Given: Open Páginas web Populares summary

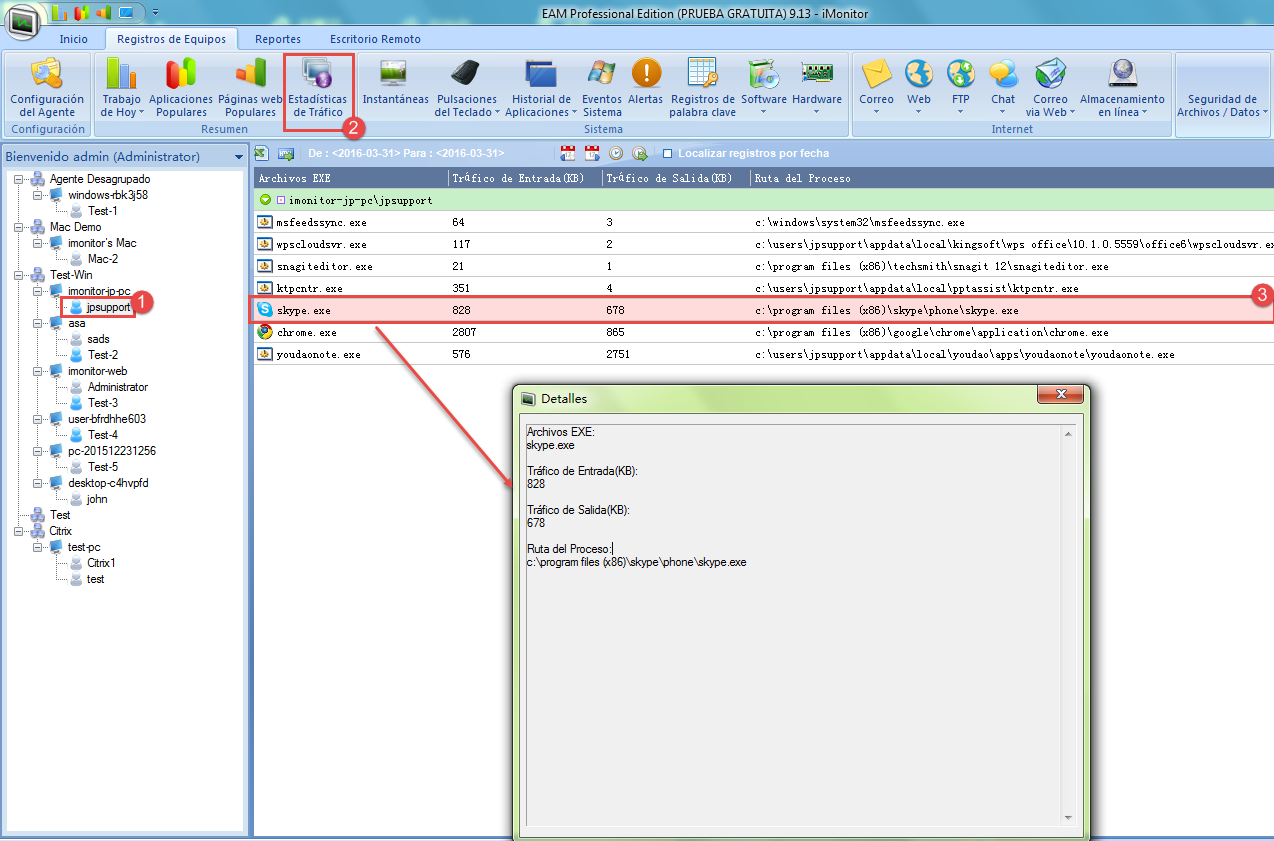Looking at the screenshot, I should pyautogui.click(x=250, y=88).
